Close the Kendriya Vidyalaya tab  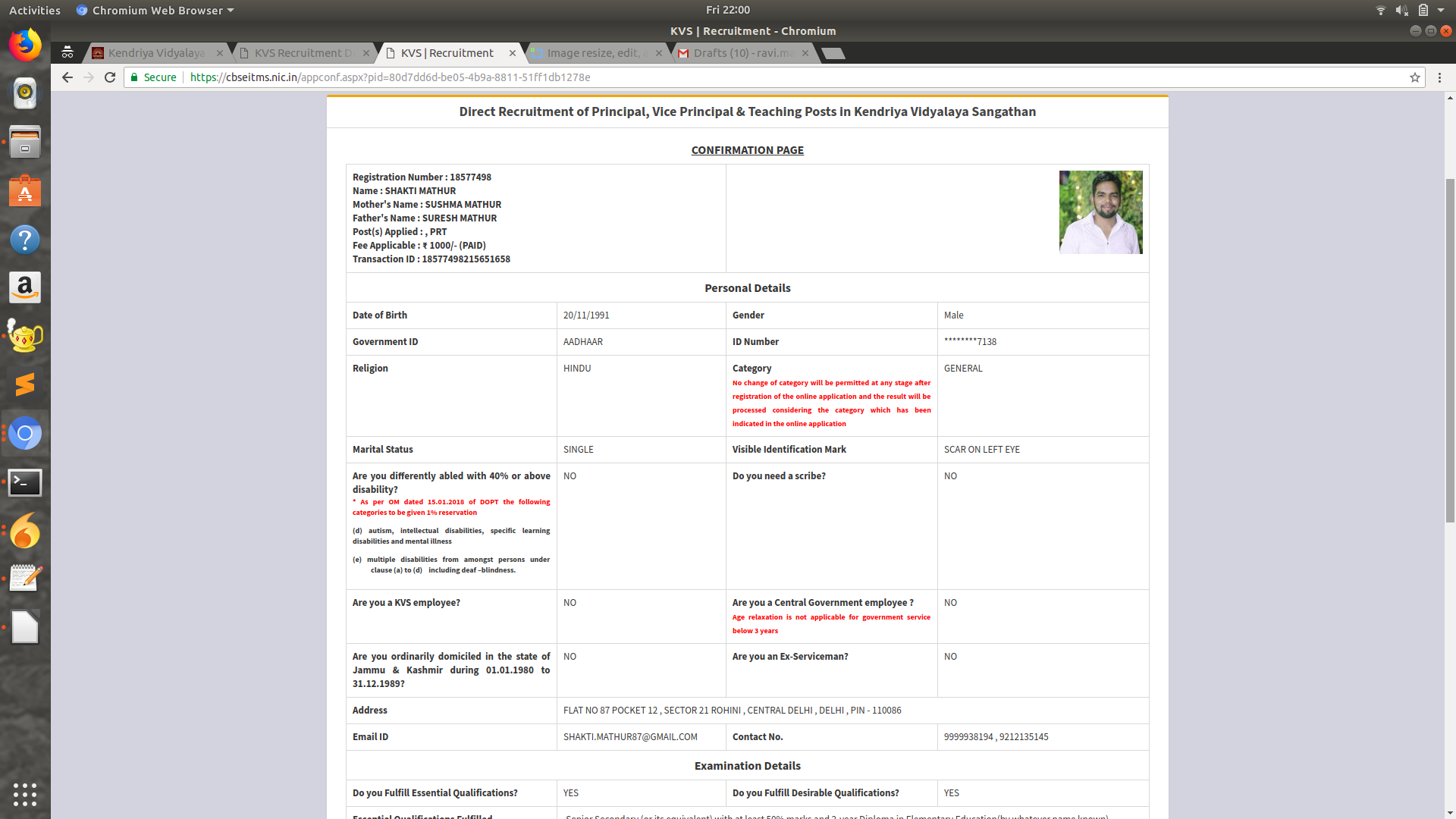click(x=220, y=53)
